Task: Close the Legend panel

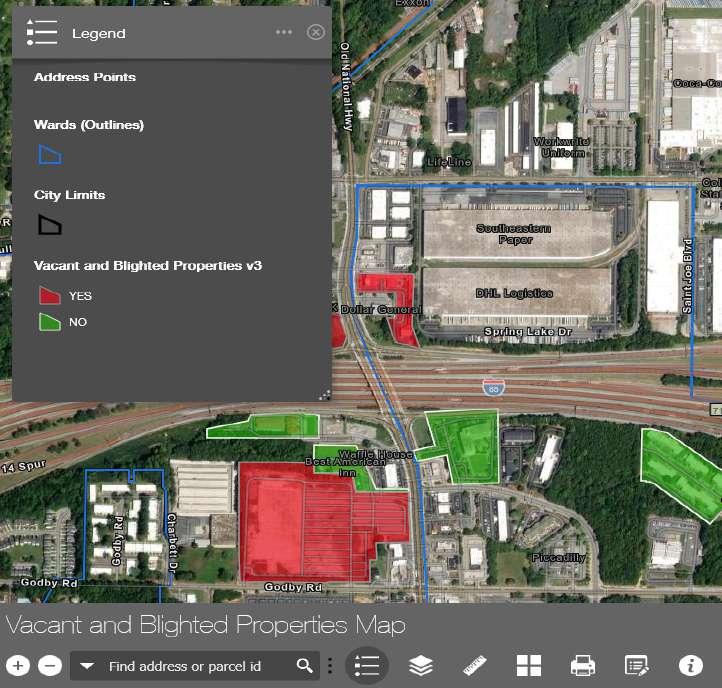Action: [315, 32]
